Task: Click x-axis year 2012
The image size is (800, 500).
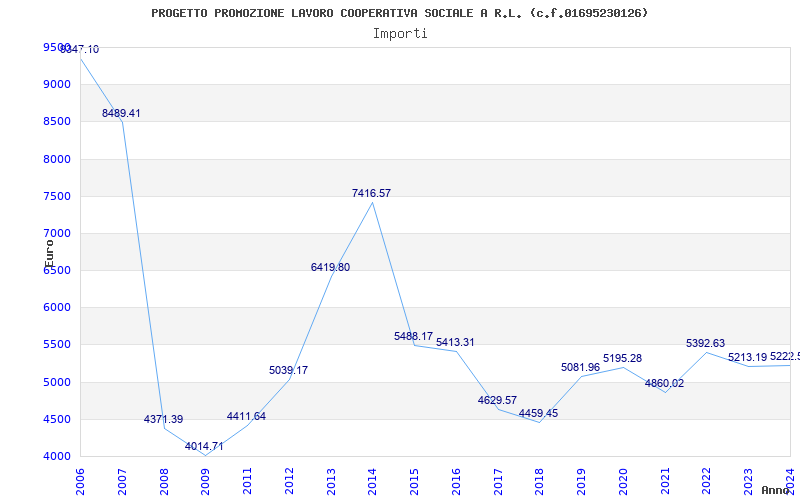Action: [x=289, y=482]
